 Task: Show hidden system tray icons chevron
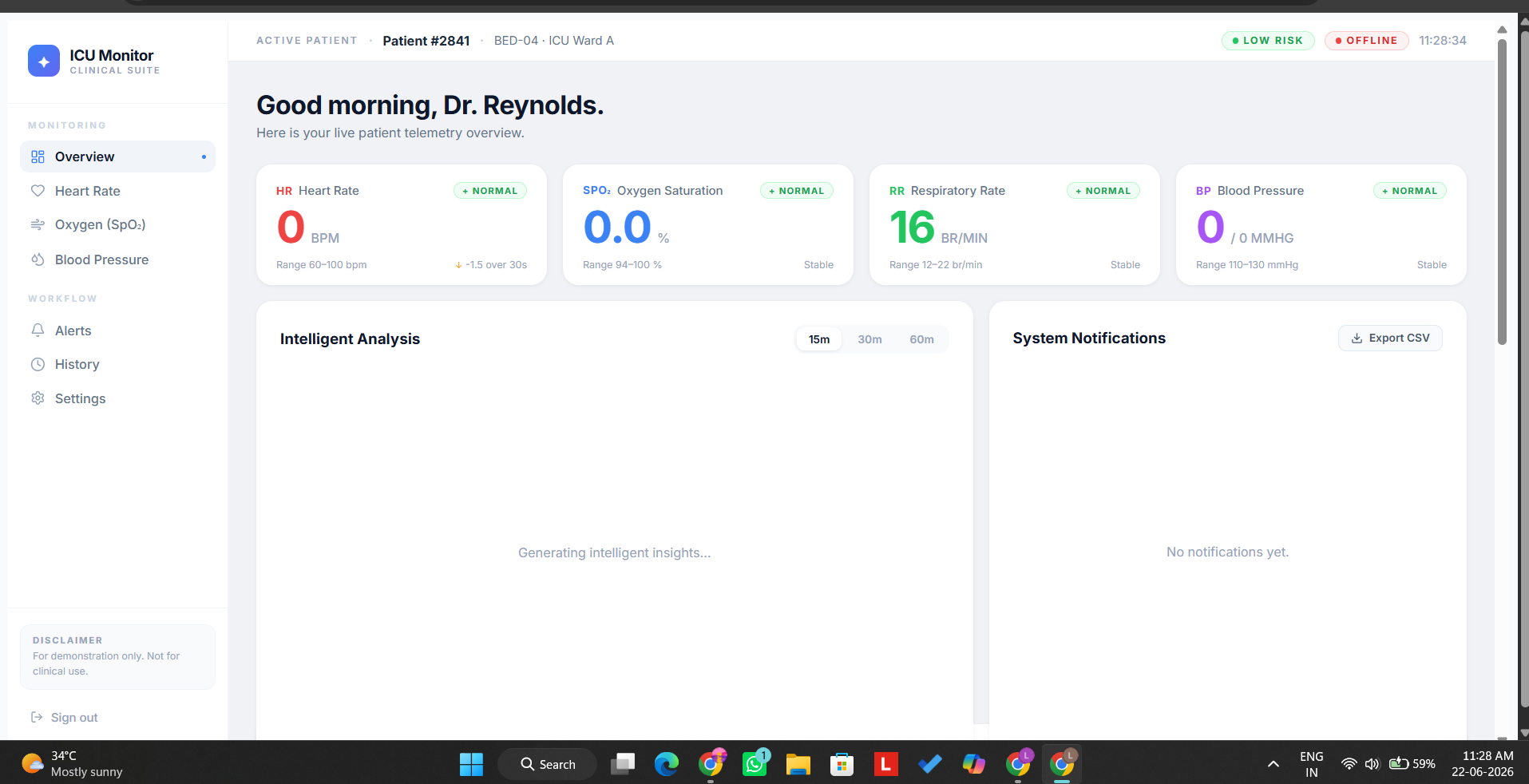click(x=1274, y=764)
